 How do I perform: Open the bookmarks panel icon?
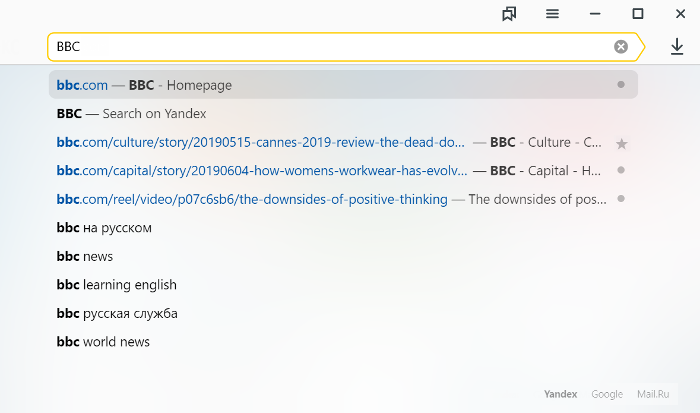509,14
